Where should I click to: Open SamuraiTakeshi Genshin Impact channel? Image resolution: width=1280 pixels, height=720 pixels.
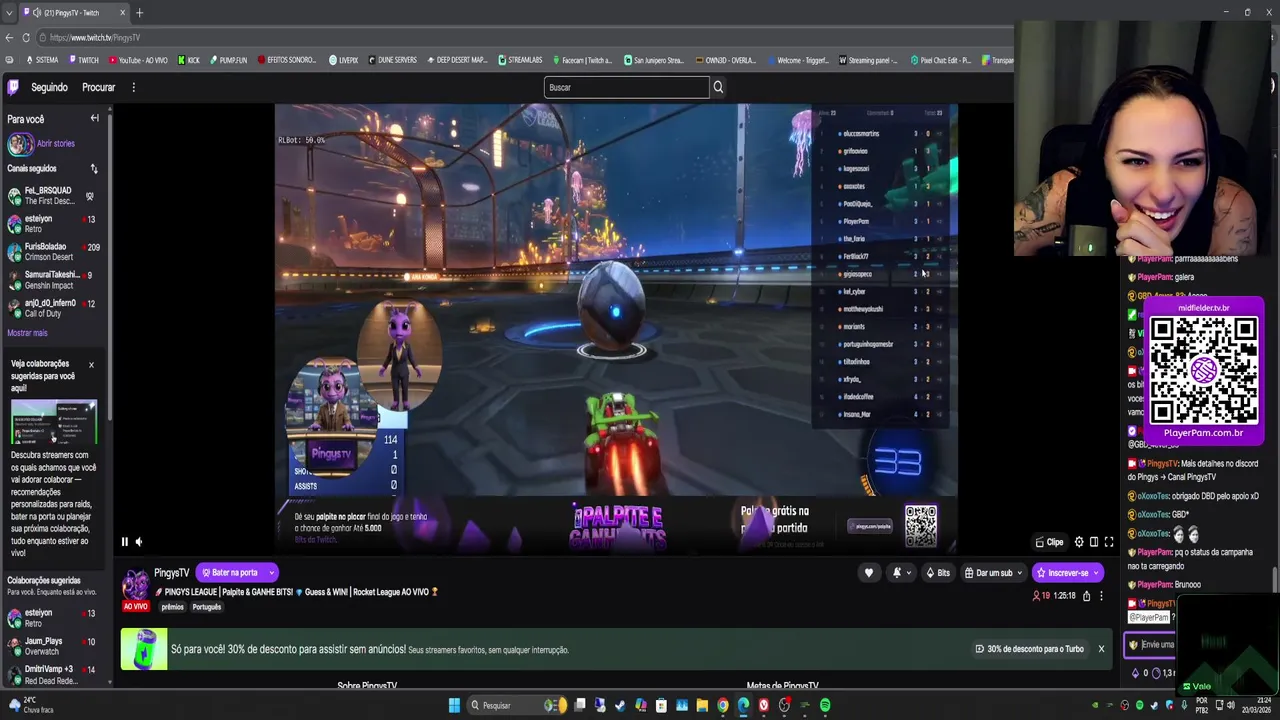54,280
